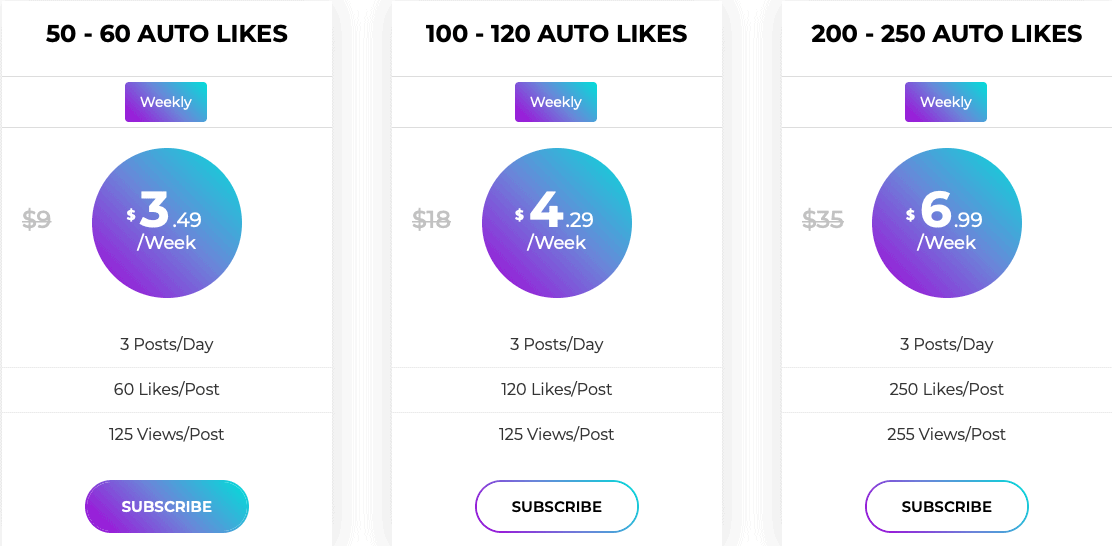Click the 60 Likes/Post feature row
Image resolution: width=1112 pixels, height=546 pixels.
tap(167, 389)
